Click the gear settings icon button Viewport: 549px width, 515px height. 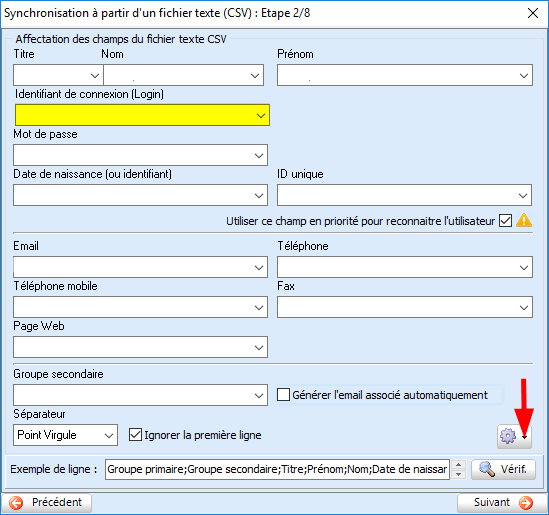(x=508, y=436)
